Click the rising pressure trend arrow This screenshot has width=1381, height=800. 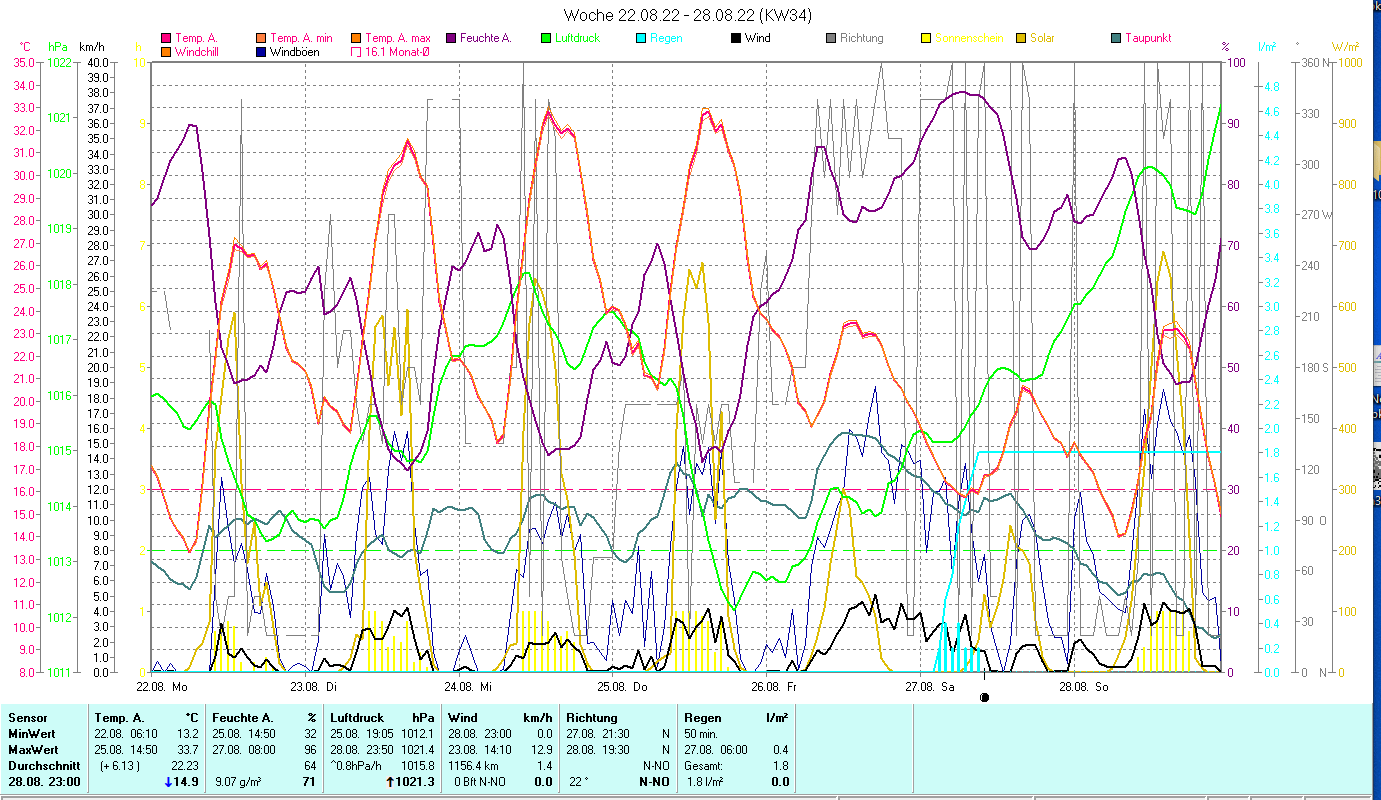[390, 782]
